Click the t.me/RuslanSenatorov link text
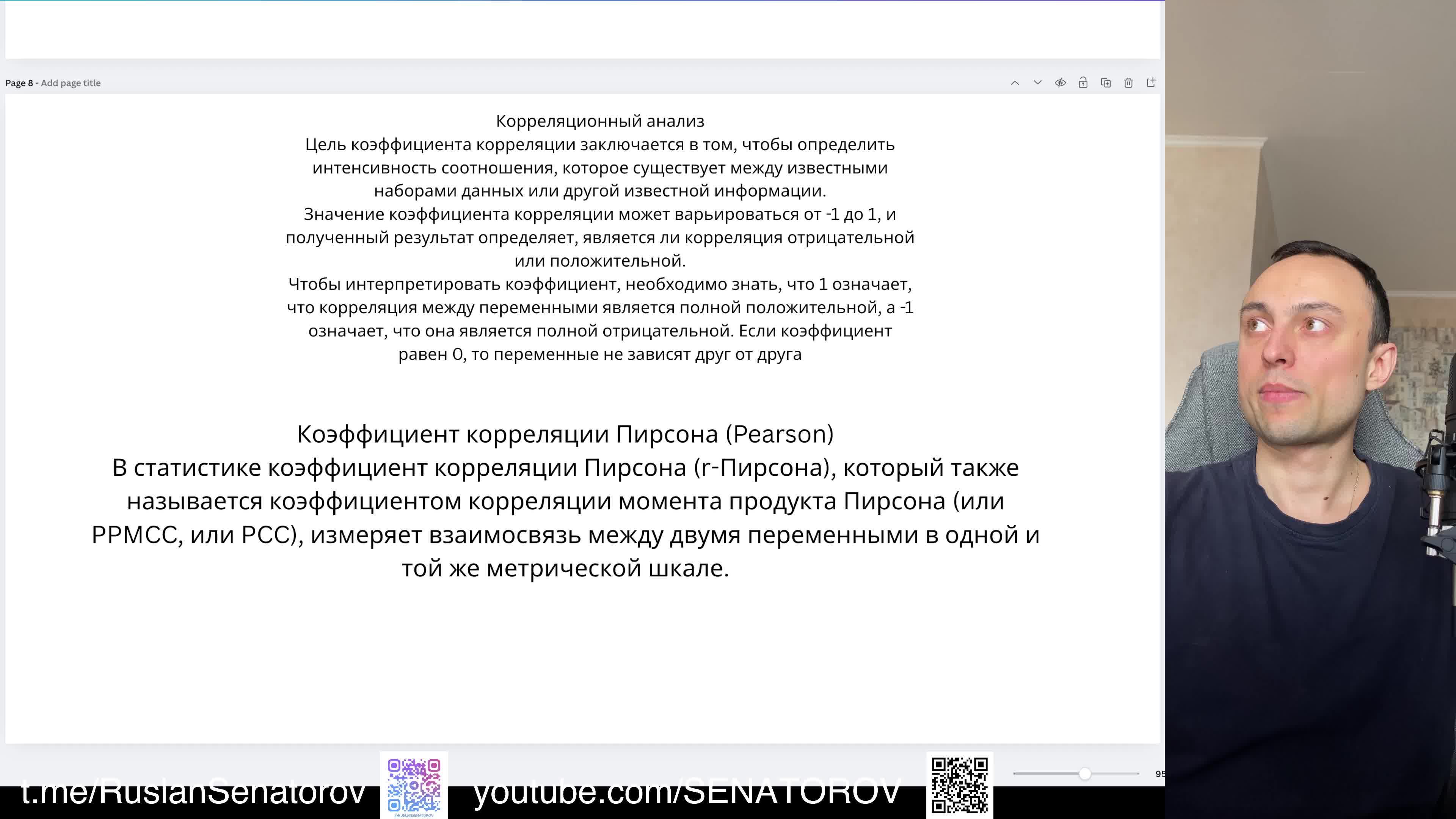 pos(193,791)
